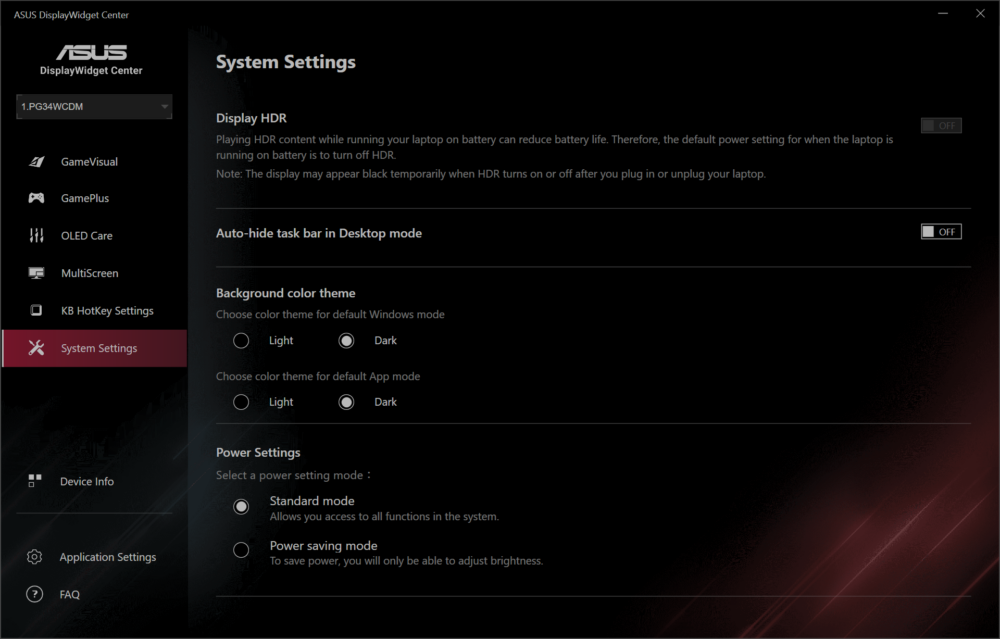
Task: Select Light for default Windows mode
Action: tap(241, 341)
